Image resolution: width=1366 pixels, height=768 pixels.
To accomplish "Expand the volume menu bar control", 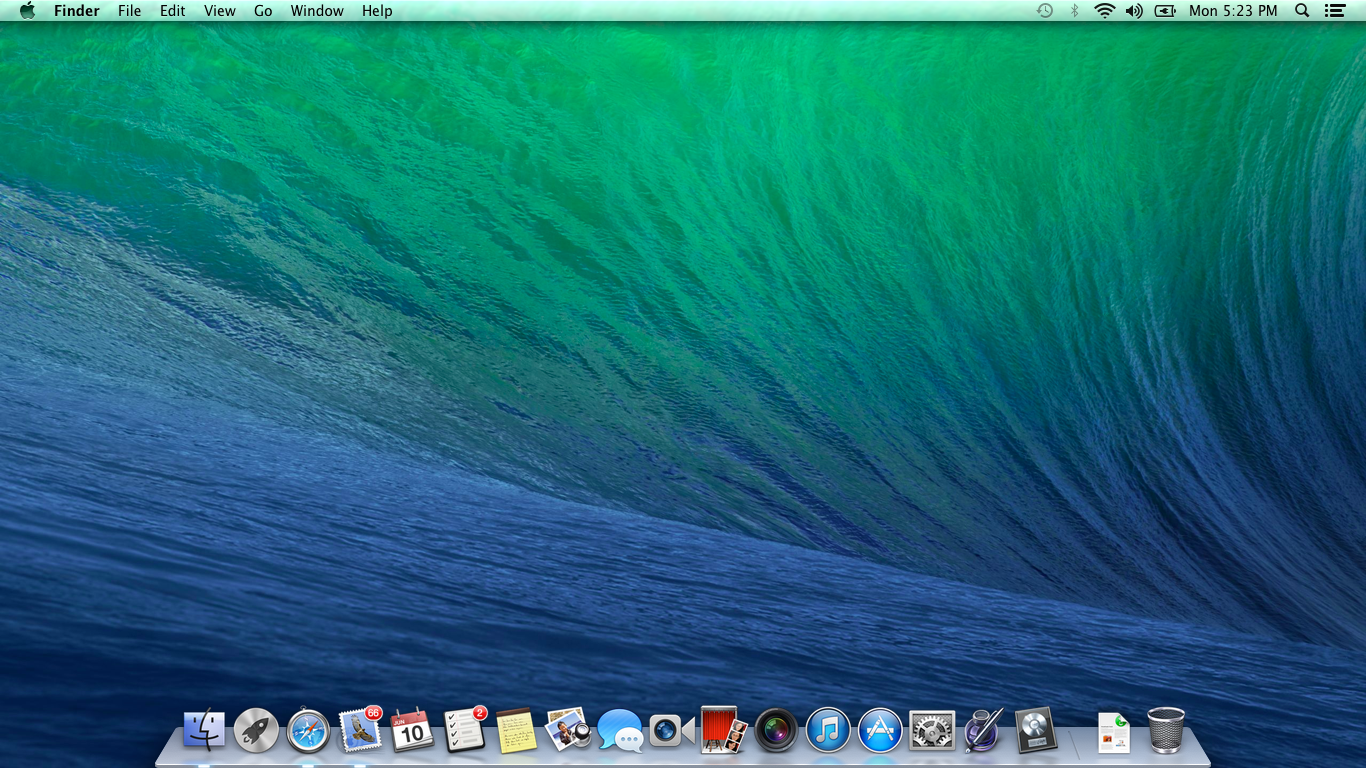I will 1134,11.
